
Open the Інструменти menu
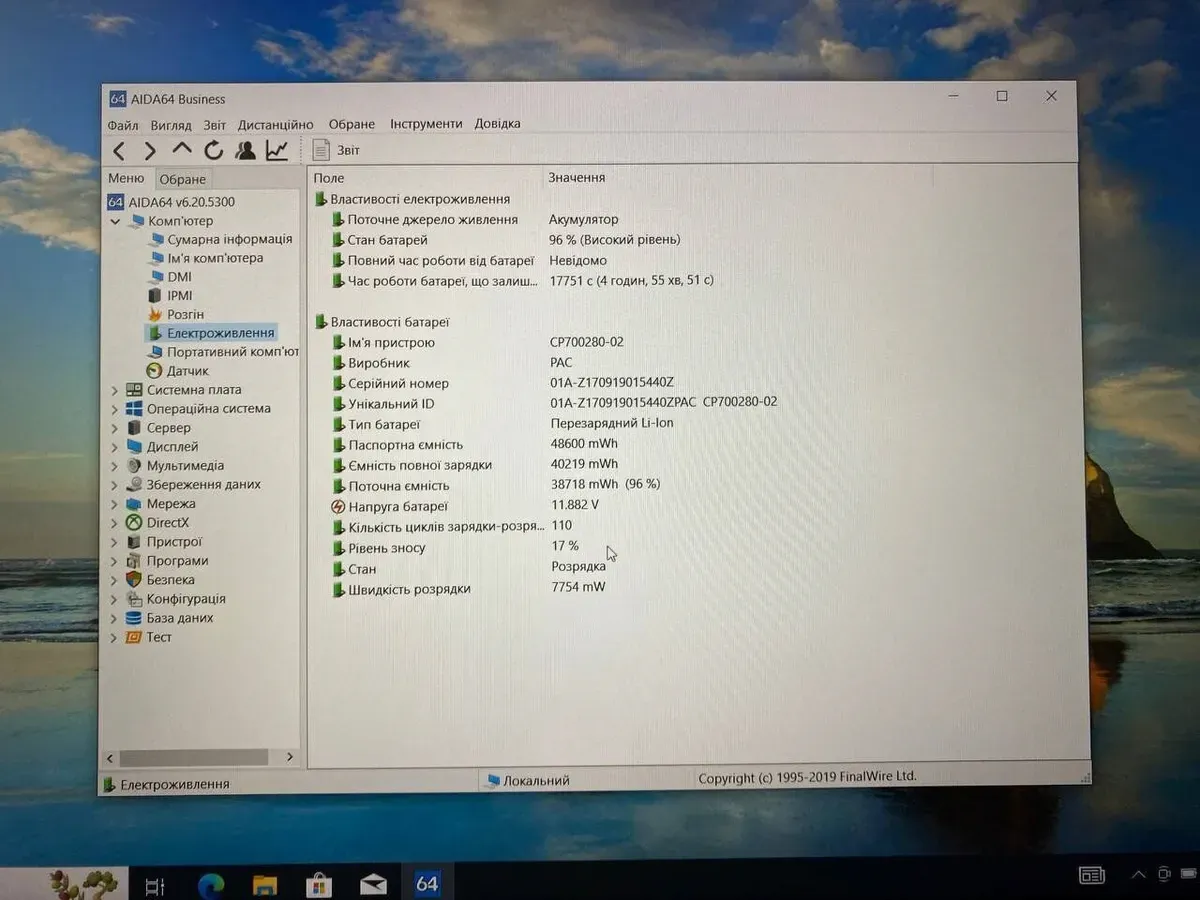coord(426,124)
